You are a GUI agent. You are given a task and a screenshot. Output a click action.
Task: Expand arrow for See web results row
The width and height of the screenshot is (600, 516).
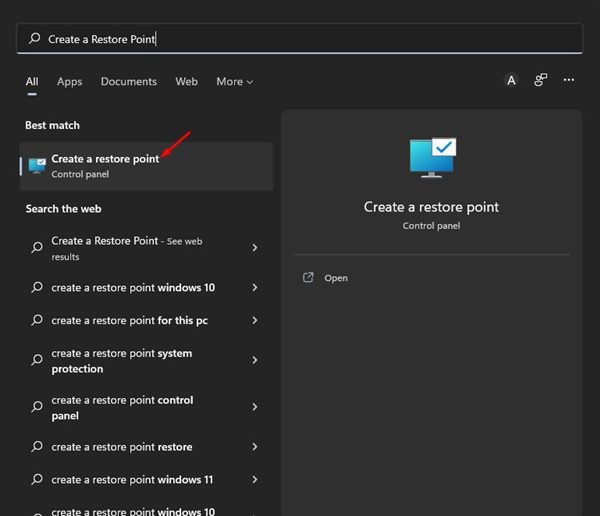[254, 248]
